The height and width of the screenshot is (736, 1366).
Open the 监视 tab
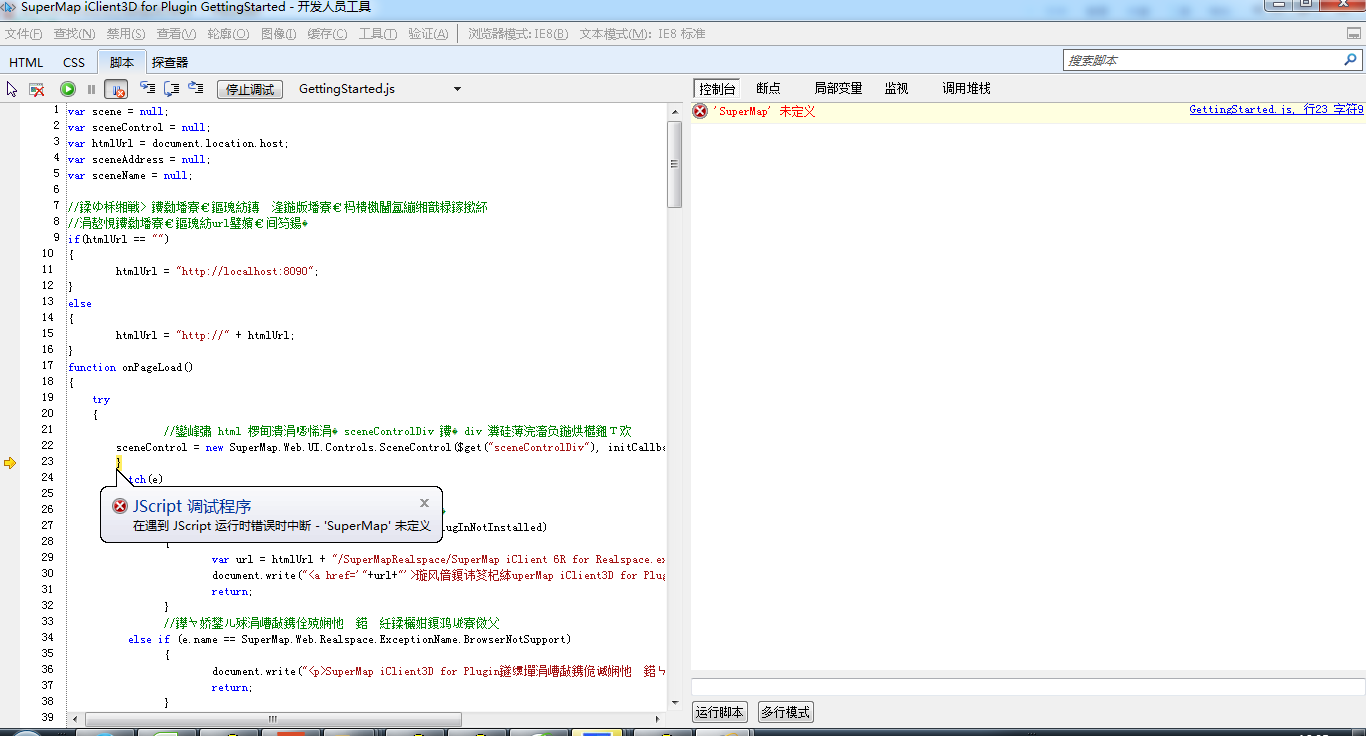896,88
